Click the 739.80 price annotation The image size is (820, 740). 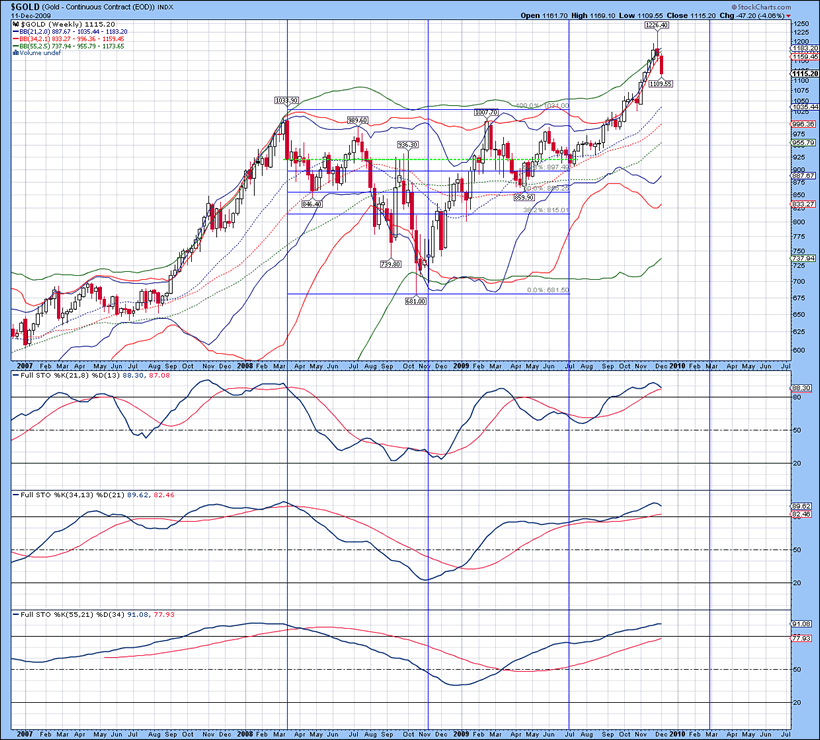tap(391, 264)
